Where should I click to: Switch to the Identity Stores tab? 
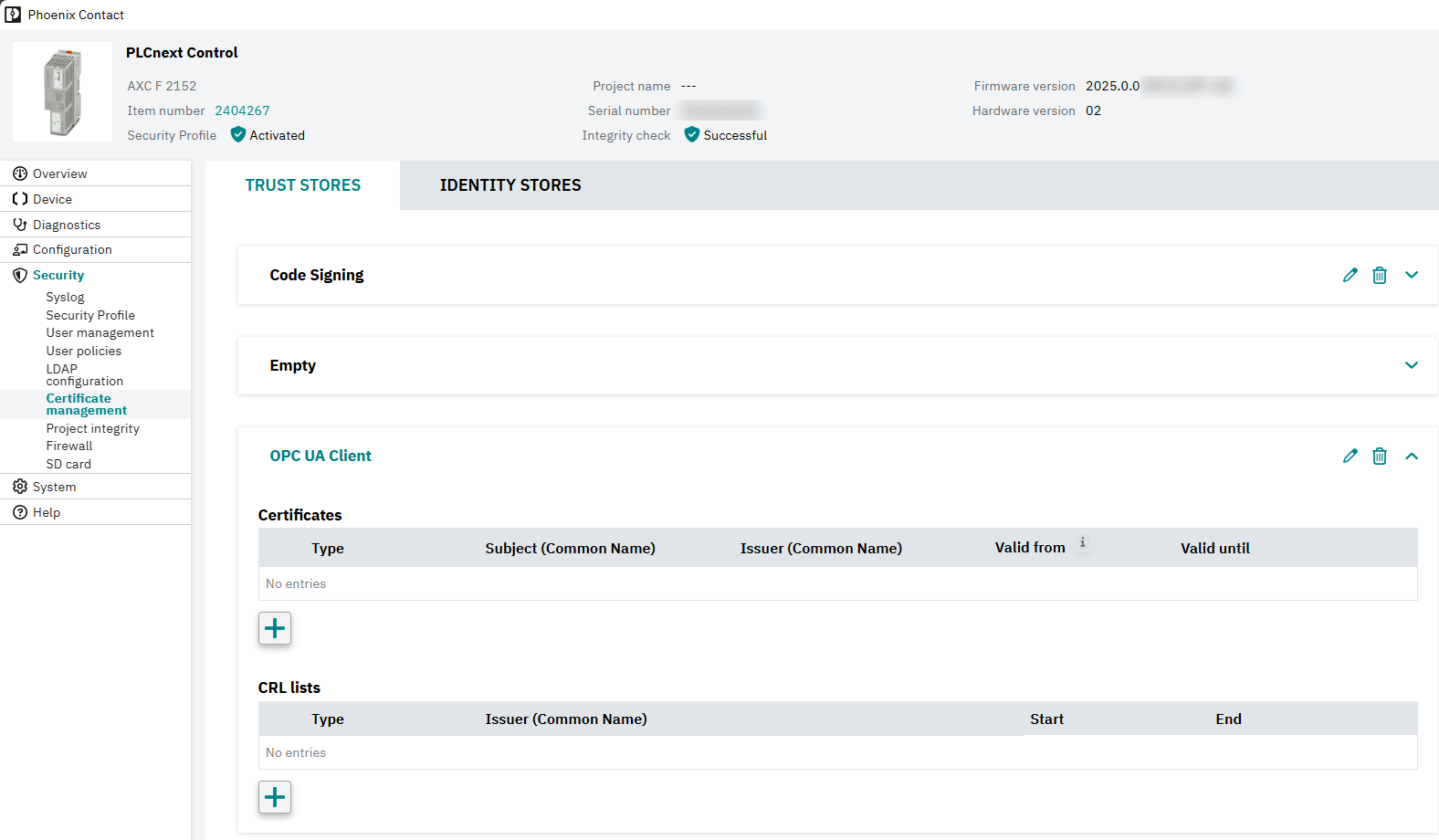click(510, 185)
